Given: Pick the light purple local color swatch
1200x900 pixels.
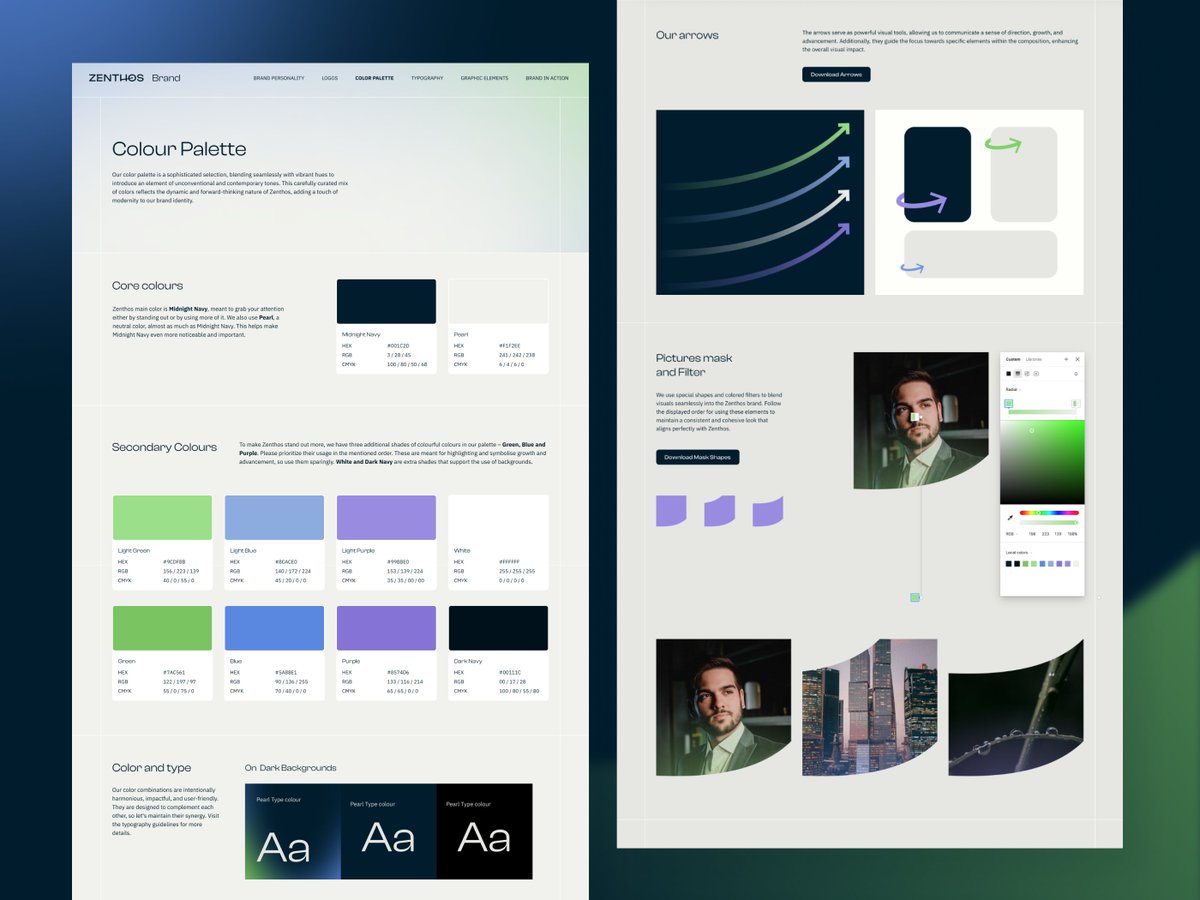Looking at the screenshot, I should click(x=1068, y=564).
